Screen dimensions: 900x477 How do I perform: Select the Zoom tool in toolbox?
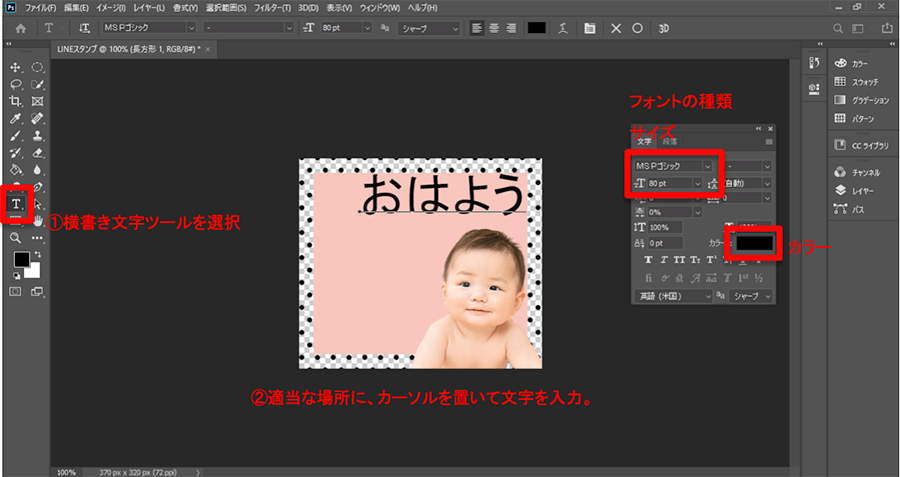coord(16,238)
